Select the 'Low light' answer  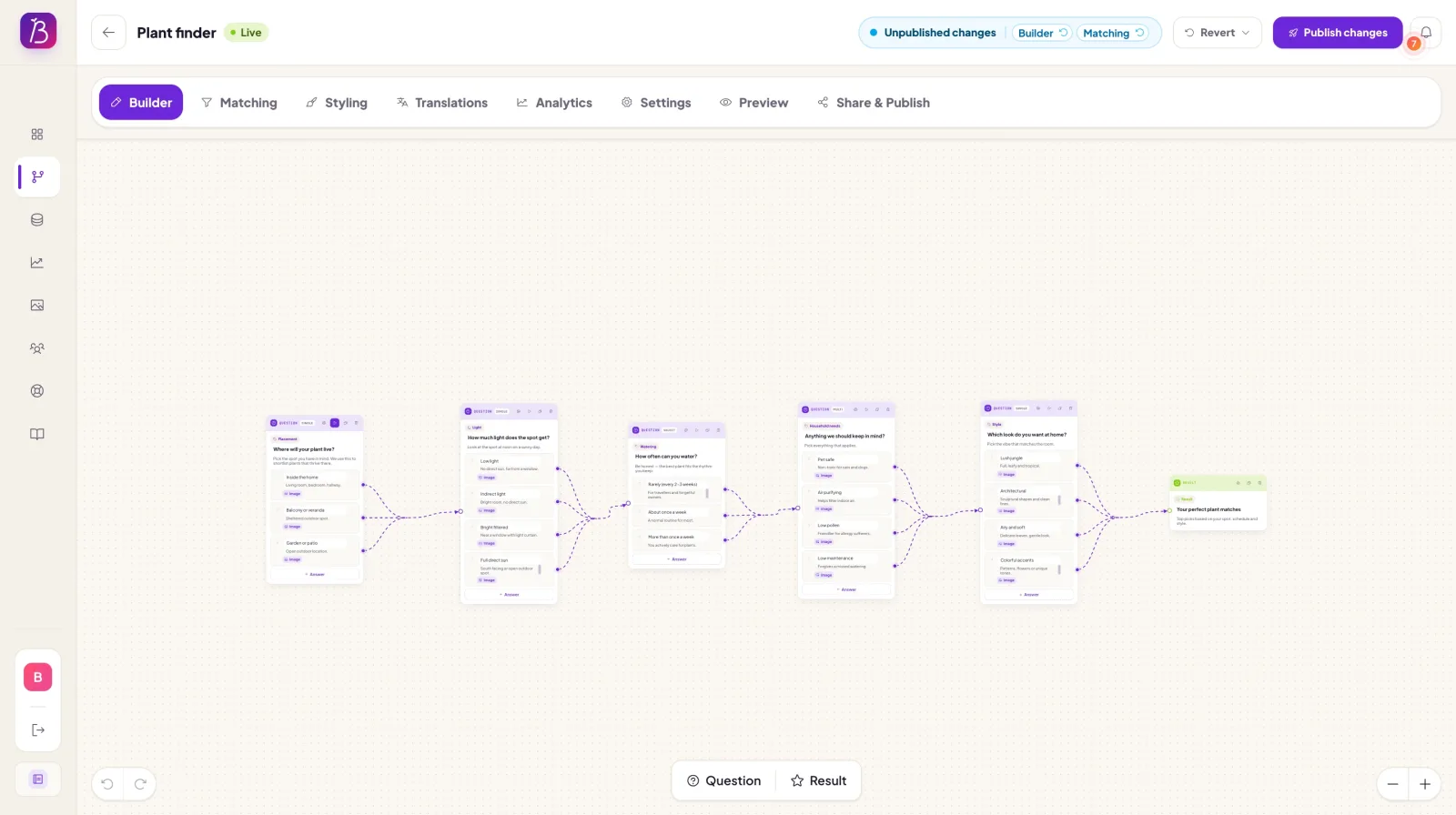point(510,468)
